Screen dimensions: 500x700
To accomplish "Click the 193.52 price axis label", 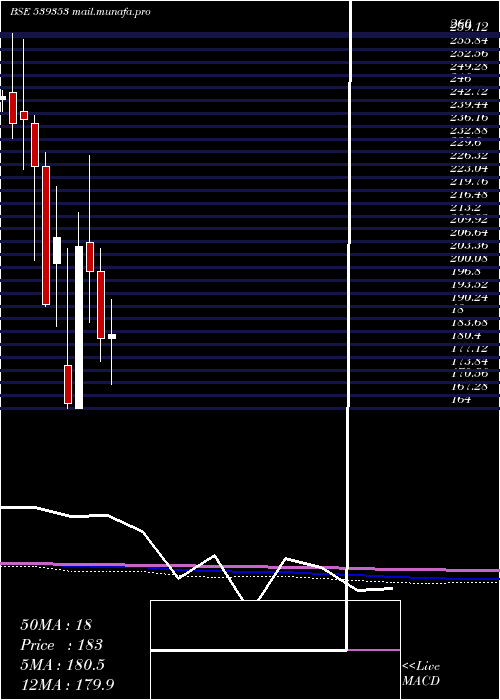I will tap(468, 284).
